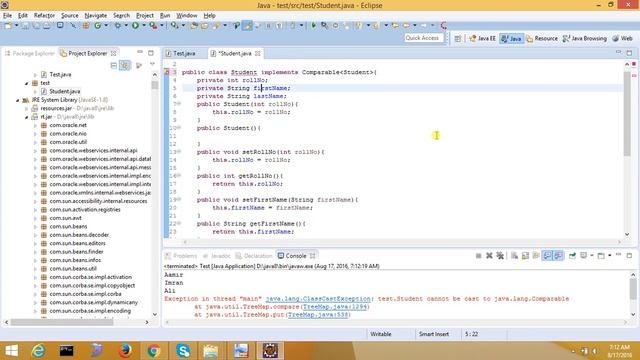Switch to the Package Explorer tab

point(30,53)
